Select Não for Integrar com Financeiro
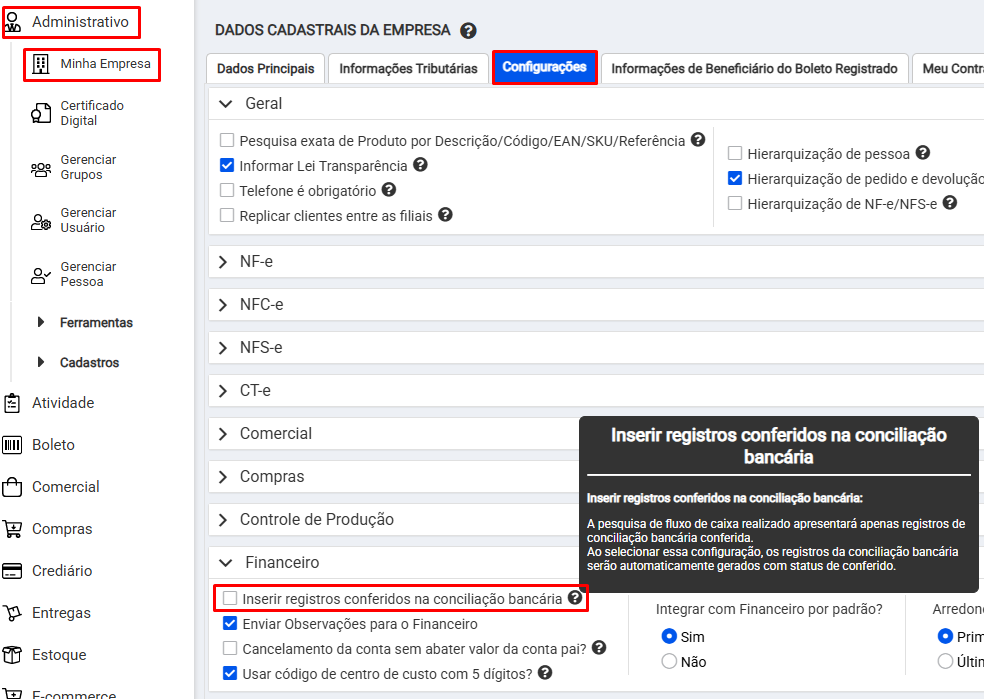984x699 pixels. point(669,661)
